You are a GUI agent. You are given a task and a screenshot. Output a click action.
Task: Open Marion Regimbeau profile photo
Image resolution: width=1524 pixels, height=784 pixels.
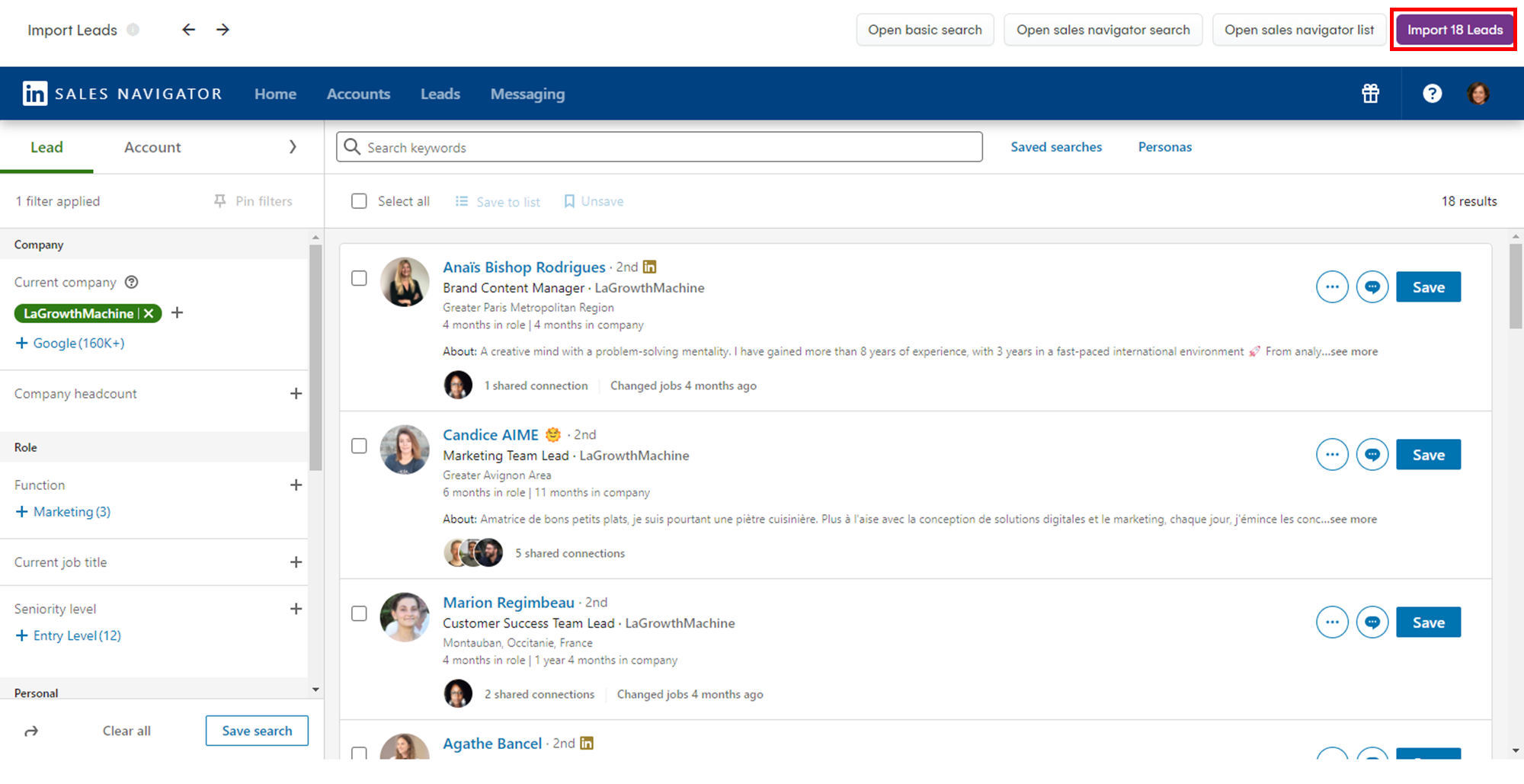405,617
